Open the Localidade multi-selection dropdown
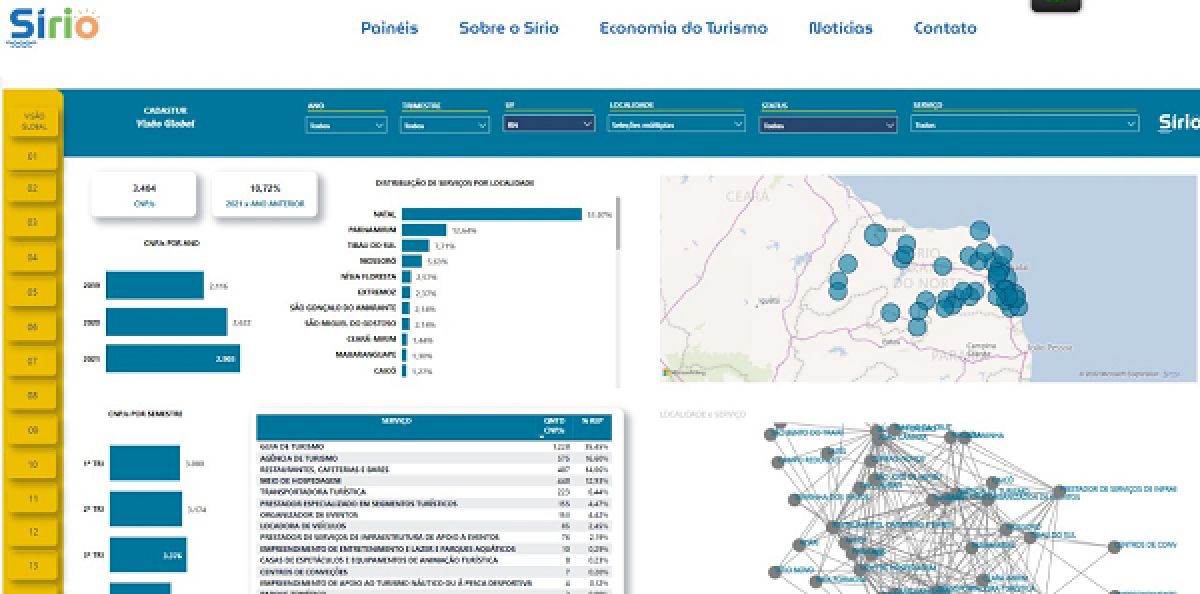This screenshot has width=1200, height=594. [676, 125]
